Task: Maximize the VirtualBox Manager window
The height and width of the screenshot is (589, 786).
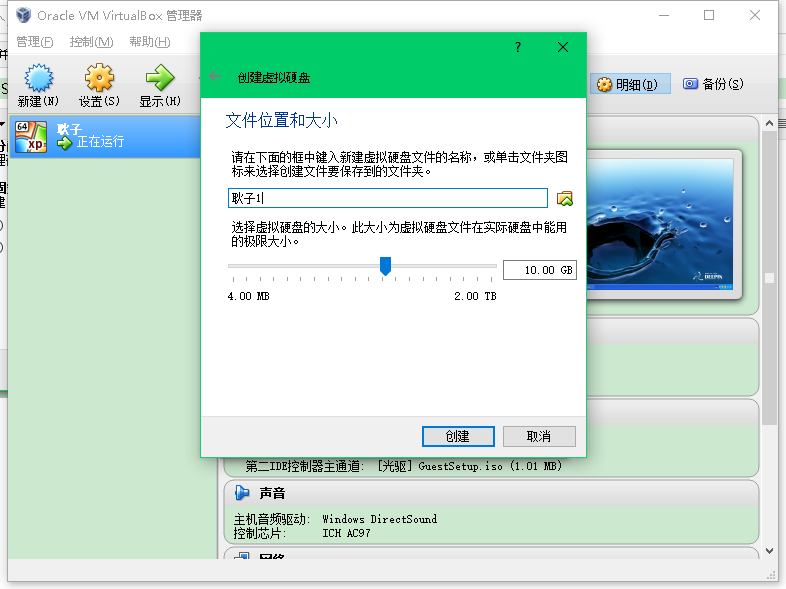Action: (x=709, y=15)
